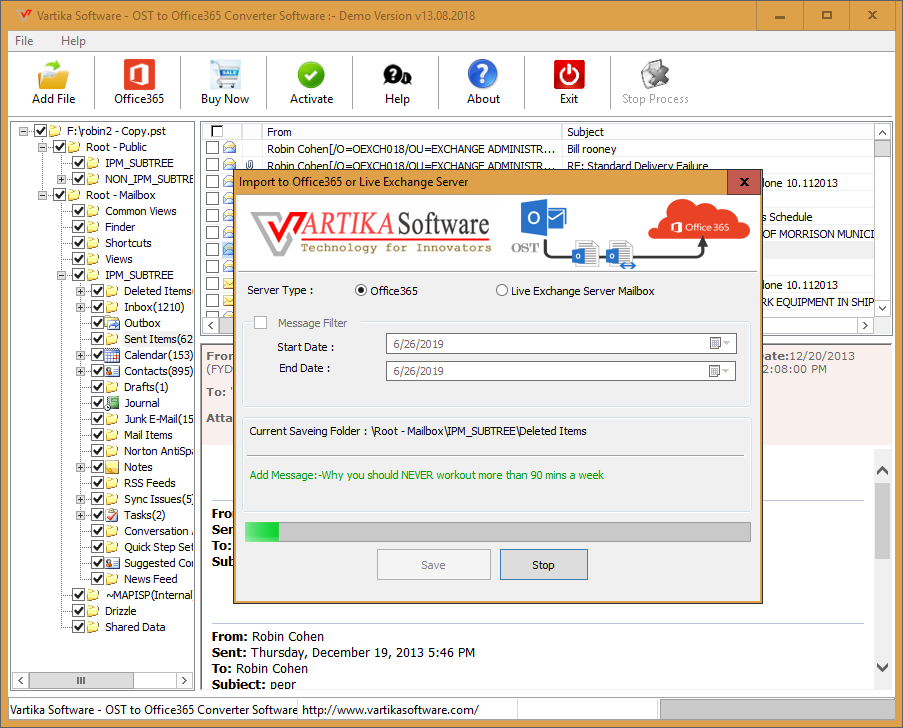Open the Help menu

[x=73, y=41]
